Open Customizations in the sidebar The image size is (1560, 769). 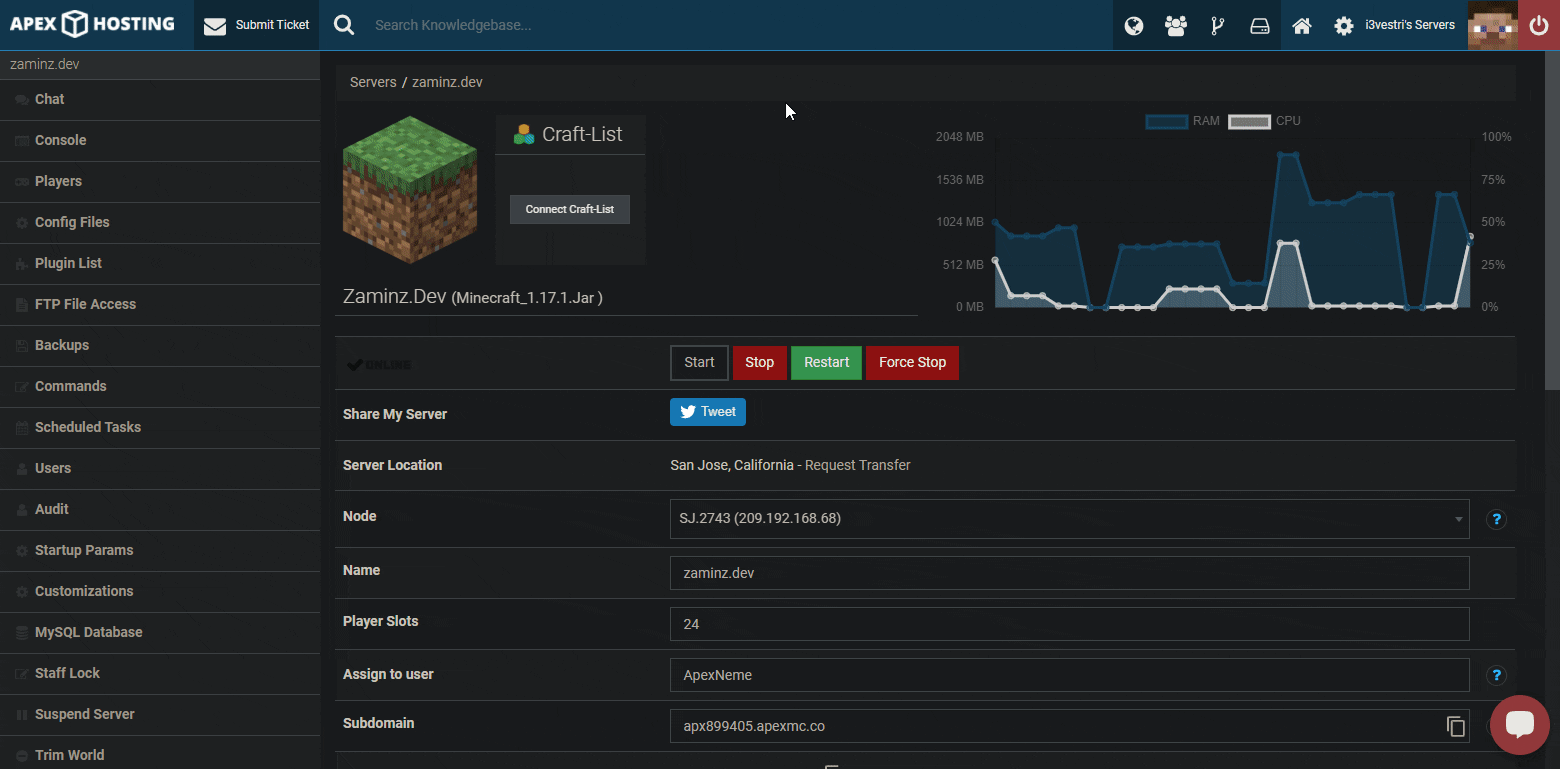pos(160,591)
